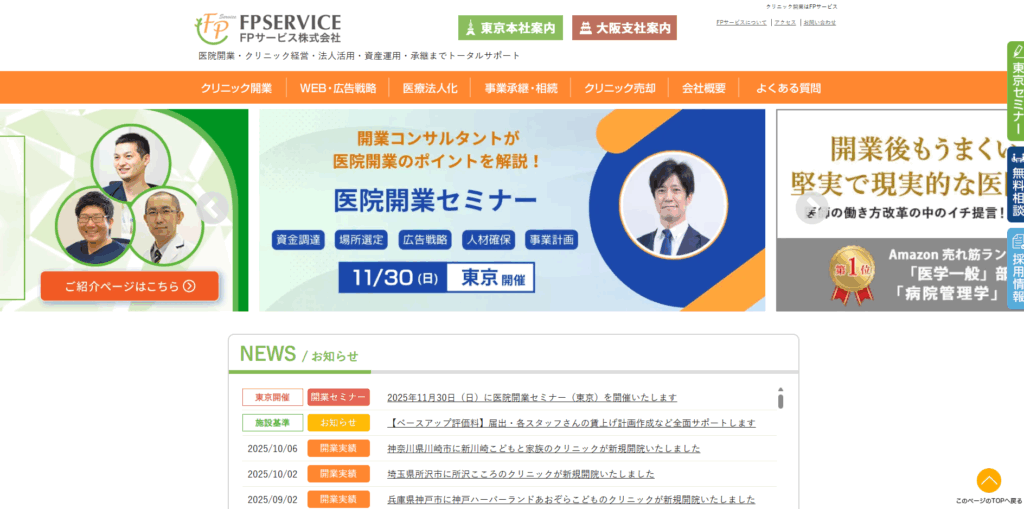
Task: Click the 開業セミナー red tag
Action: (338, 397)
